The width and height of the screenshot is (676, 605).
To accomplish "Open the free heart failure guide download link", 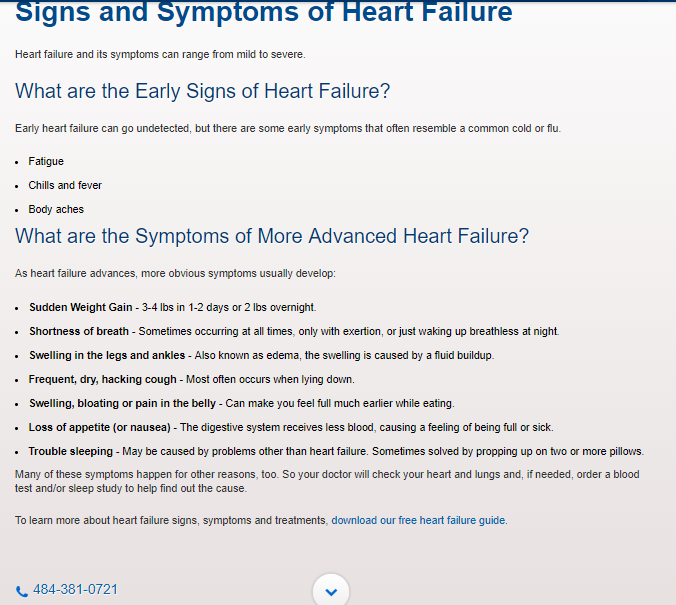I will click(418, 520).
